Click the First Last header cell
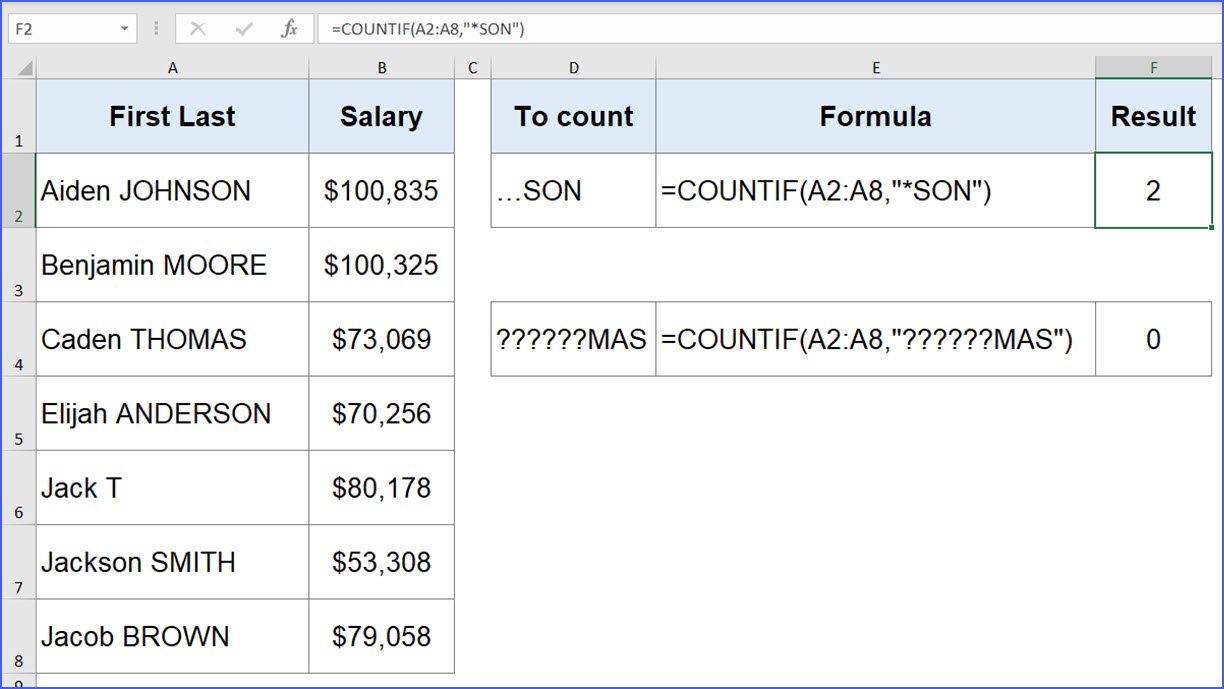Image resolution: width=1224 pixels, height=689 pixels. tap(172, 116)
